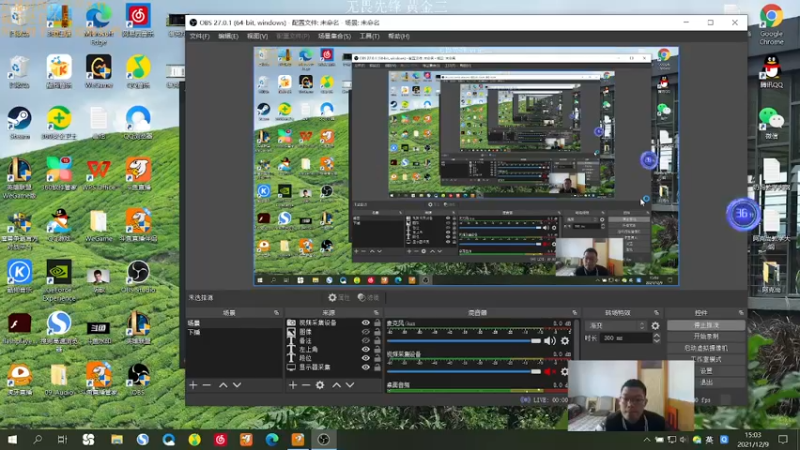Toggle visibility of 图像 source

pyautogui.click(x=366, y=332)
